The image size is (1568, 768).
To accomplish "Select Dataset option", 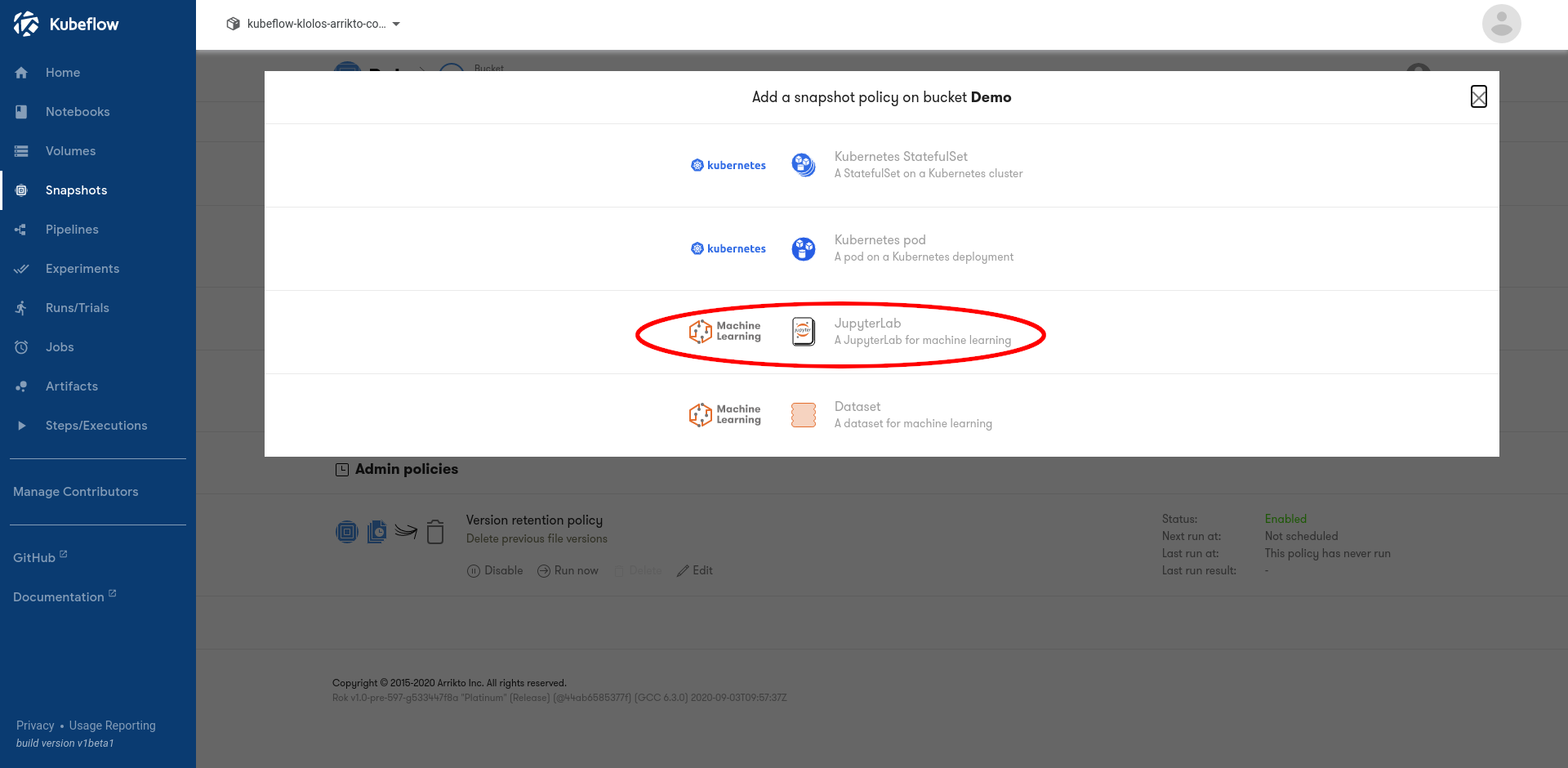I will point(882,415).
